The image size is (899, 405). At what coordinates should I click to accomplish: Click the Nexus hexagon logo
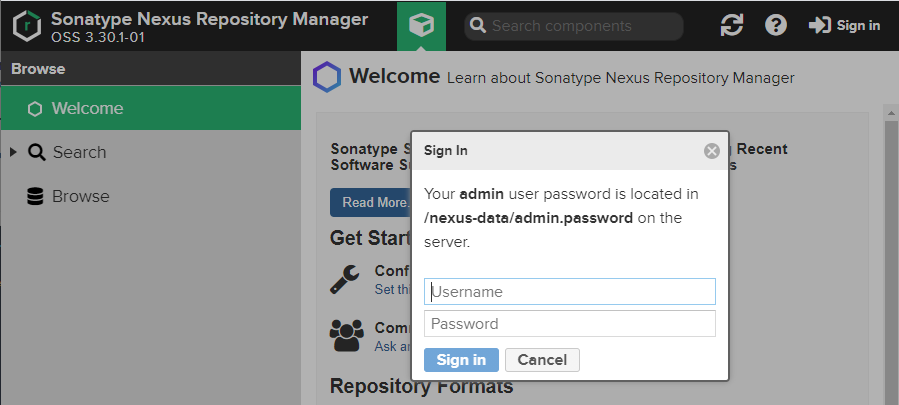pos(27,25)
